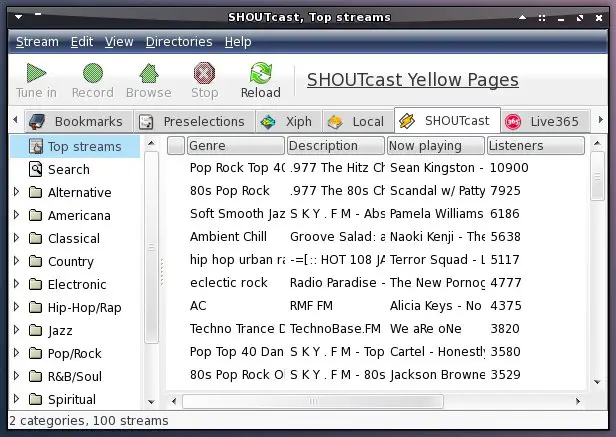Click the green Record icon
Screen dimensions: 616x437
93,73
